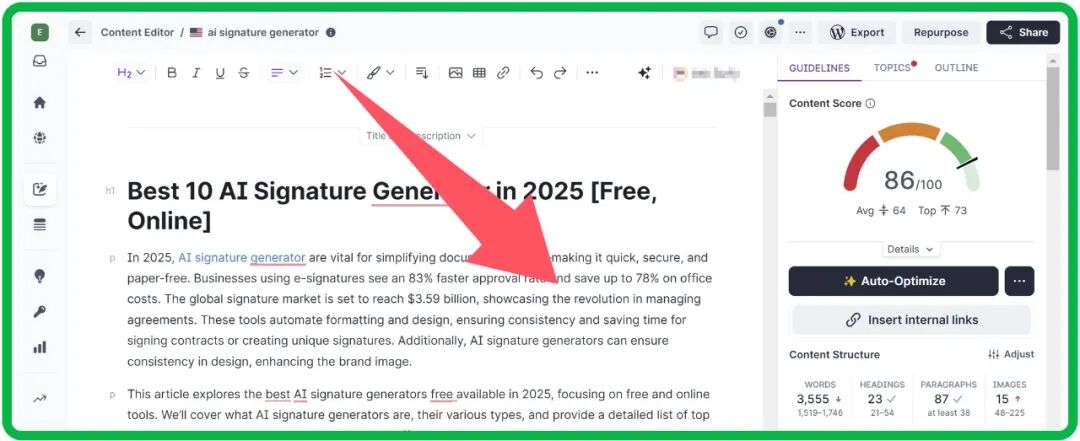Click the insert link icon in toolbar
This screenshot has height=441, width=1080.
coord(504,73)
